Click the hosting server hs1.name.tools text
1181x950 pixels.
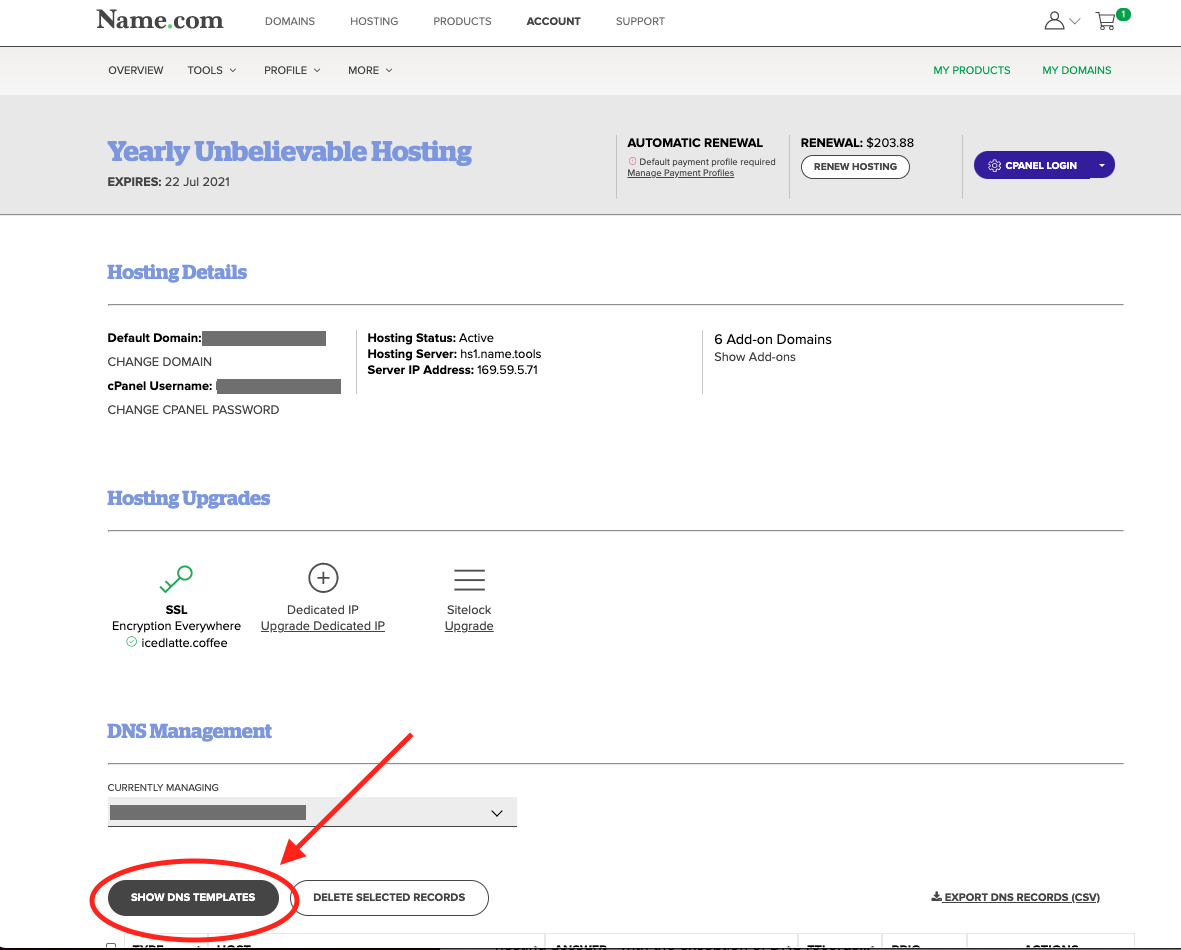(x=501, y=354)
